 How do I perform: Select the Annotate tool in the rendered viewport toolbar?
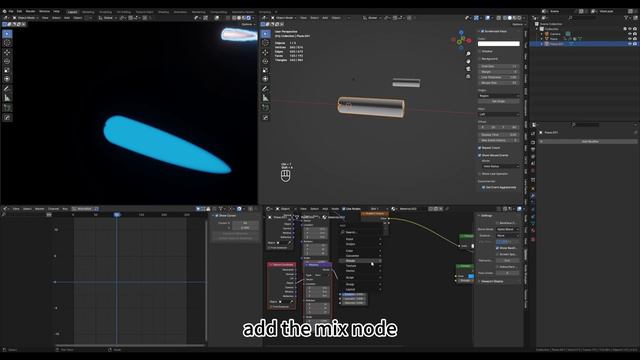(x=7, y=89)
